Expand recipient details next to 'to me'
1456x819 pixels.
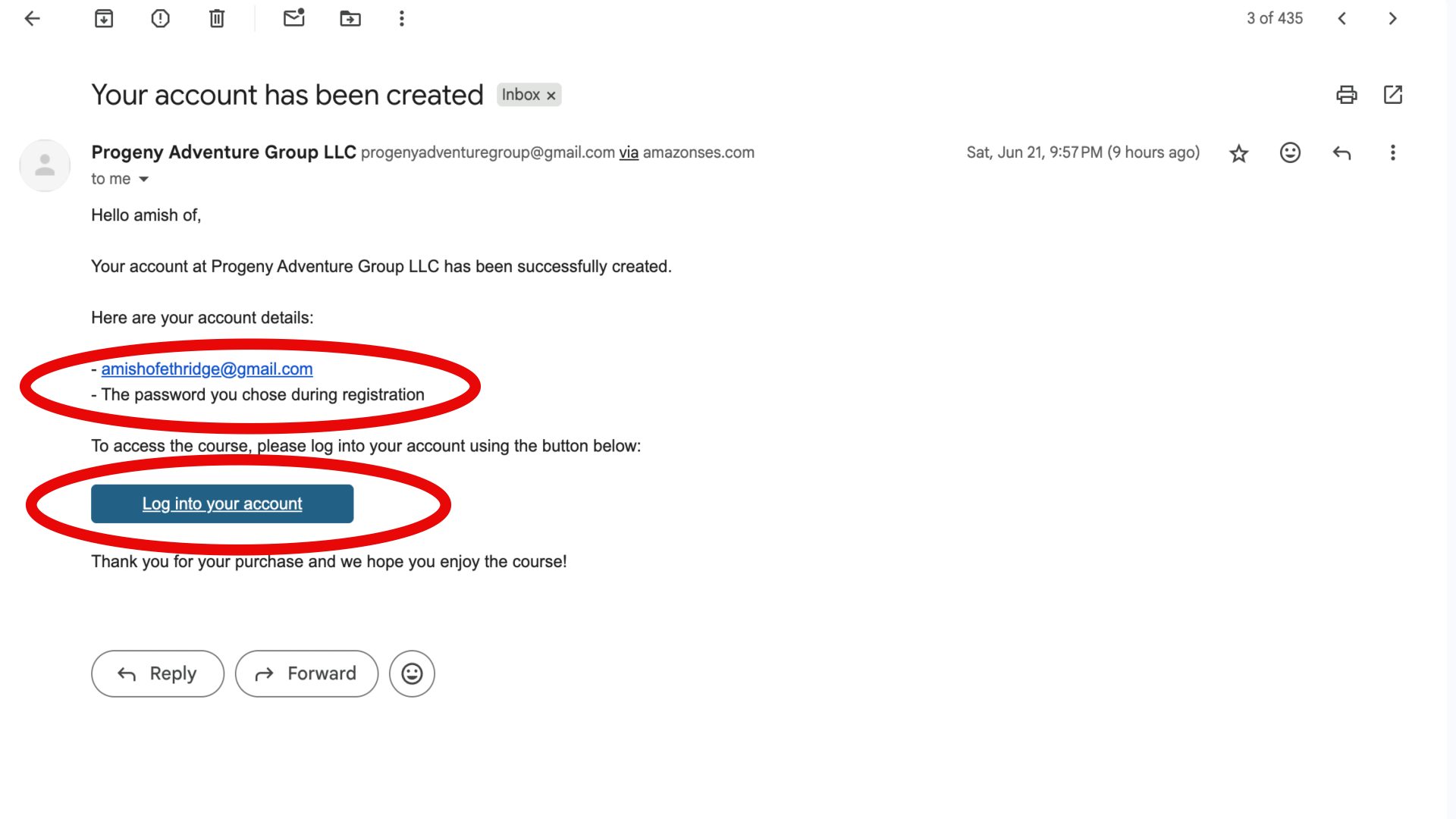pyautogui.click(x=143, y=179)
